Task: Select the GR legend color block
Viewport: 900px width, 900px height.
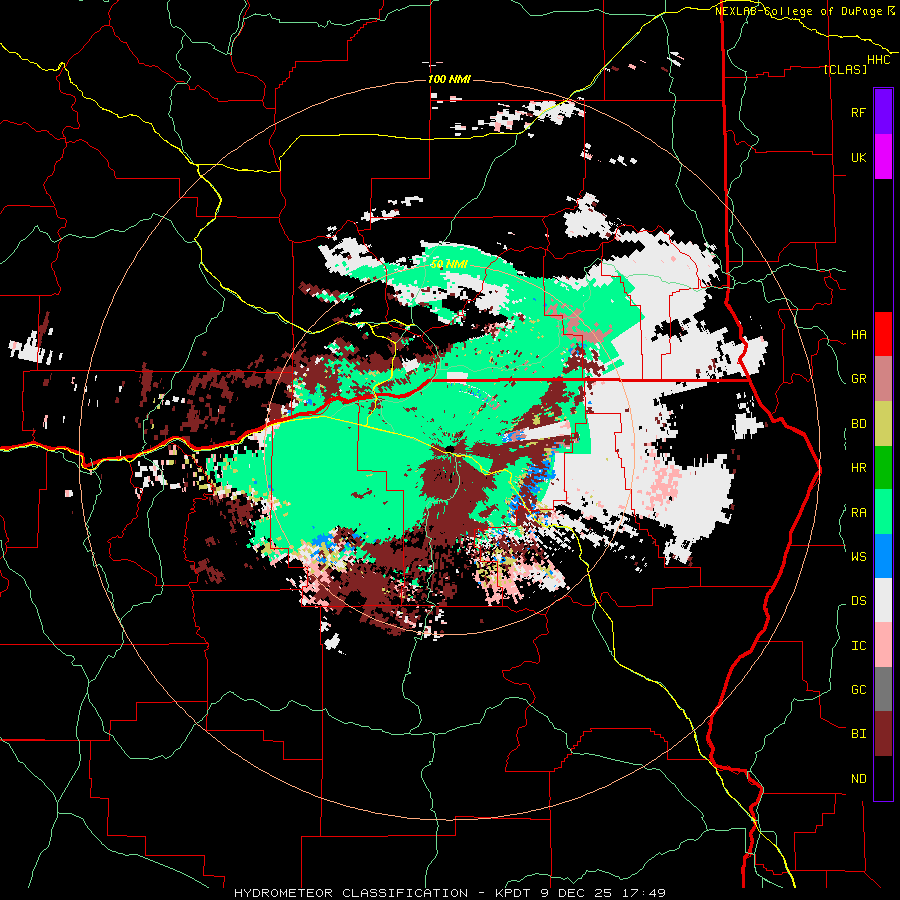Action: click(x=883, y=379)
